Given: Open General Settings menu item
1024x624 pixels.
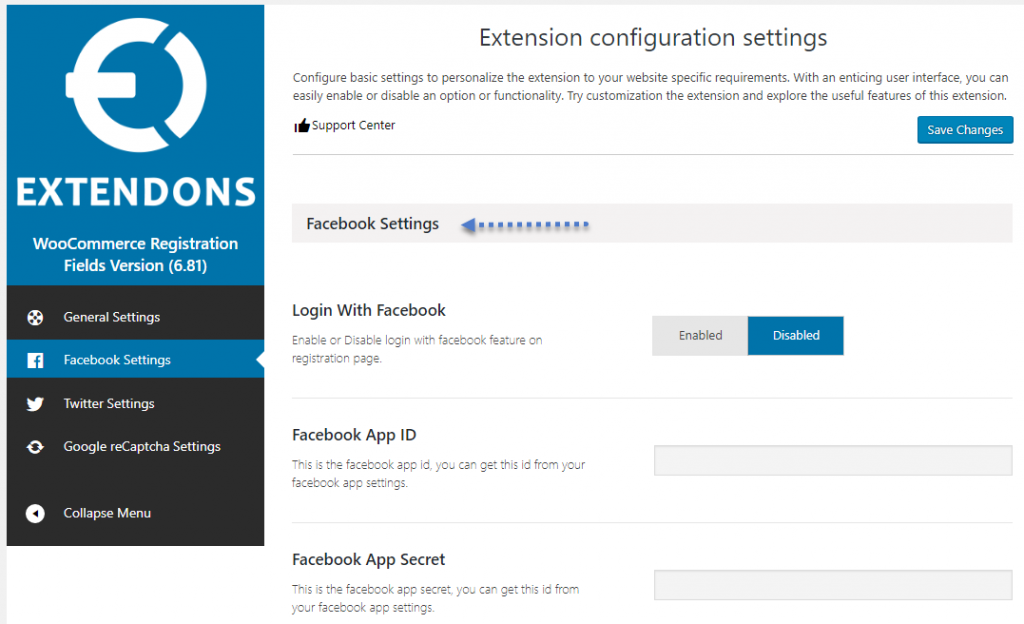Looking at the screenshot, I should click(135, 317).
